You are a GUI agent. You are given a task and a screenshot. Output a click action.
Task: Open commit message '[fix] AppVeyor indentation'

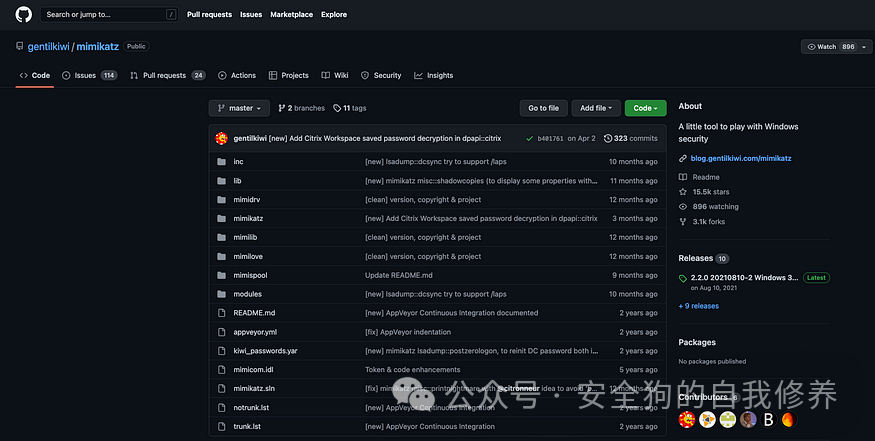coord(408,332)
